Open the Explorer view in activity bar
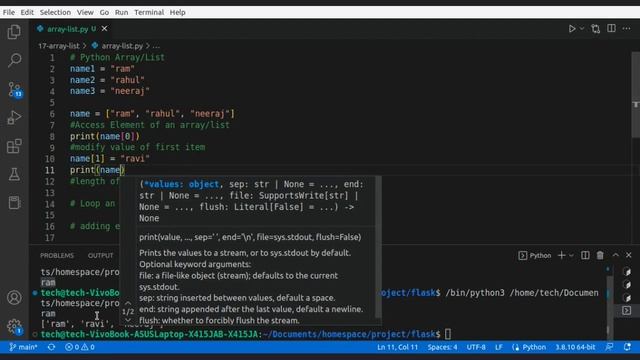640x360 pixels. click(x=14, y=32)
